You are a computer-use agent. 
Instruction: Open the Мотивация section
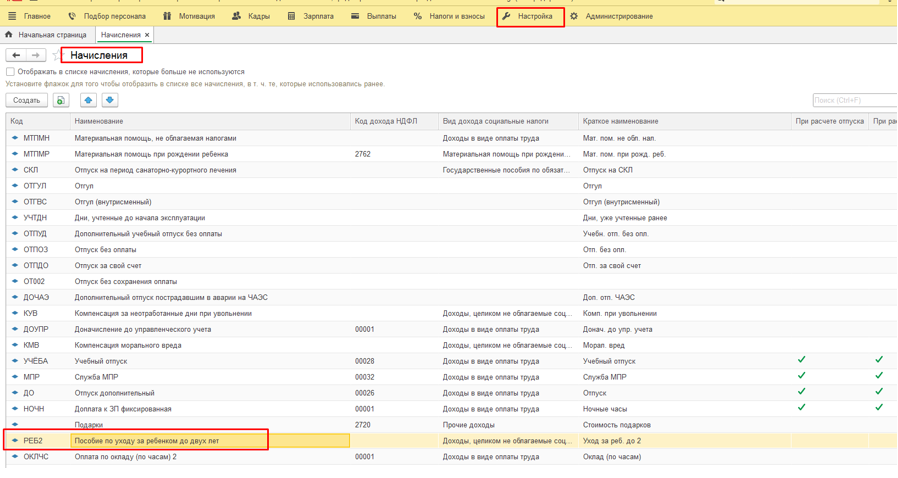pos(189,16)
